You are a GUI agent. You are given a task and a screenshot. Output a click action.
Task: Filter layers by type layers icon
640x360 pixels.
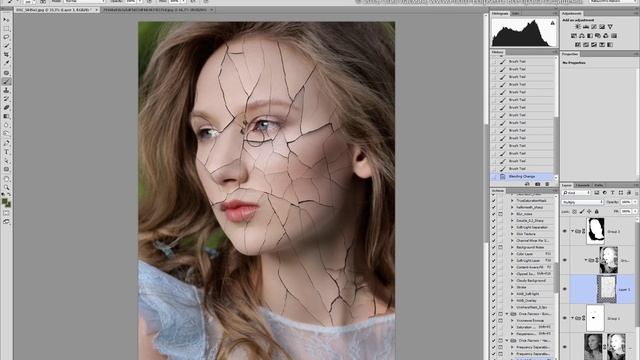[613, 193]
